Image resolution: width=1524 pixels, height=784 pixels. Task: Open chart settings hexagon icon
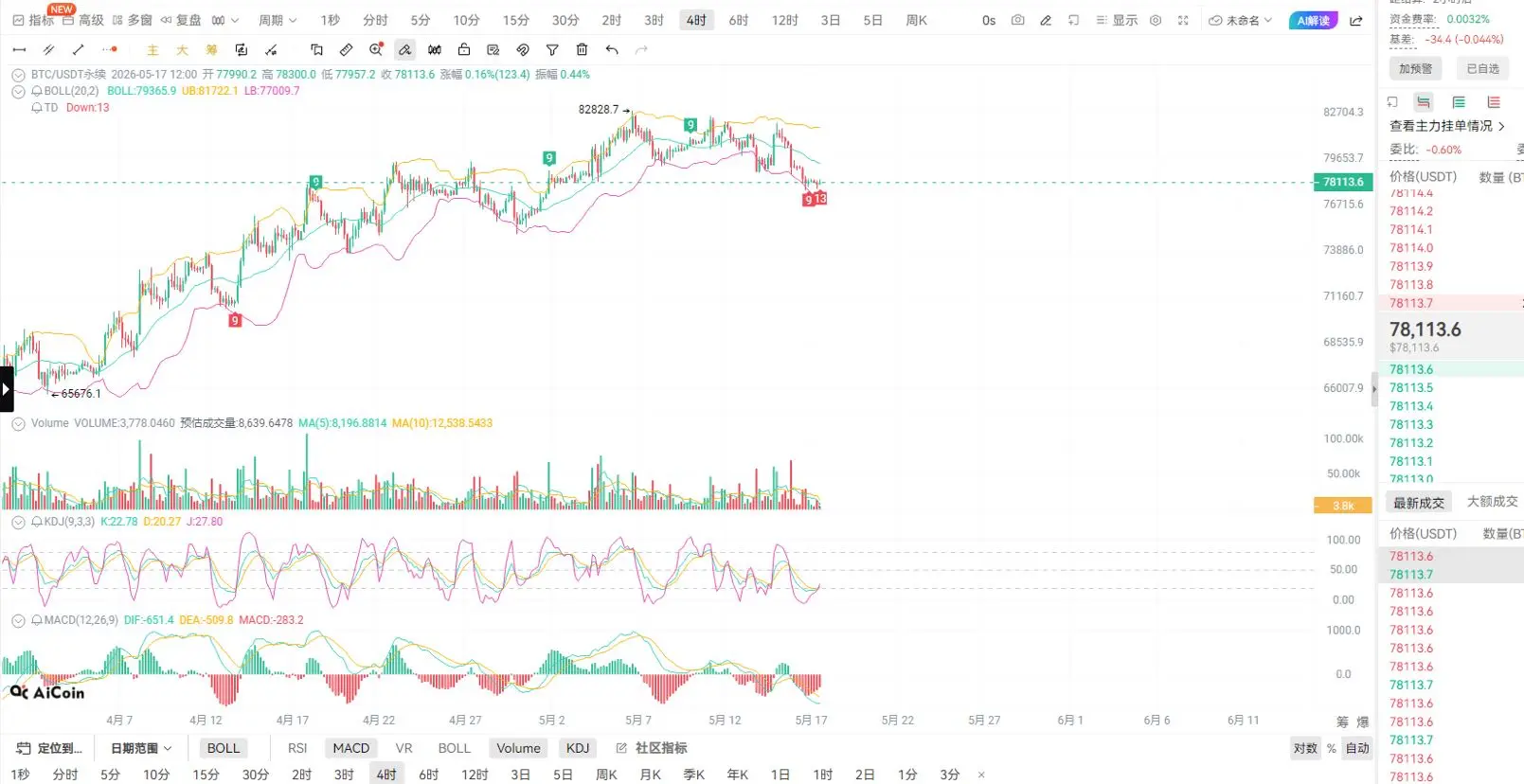coord(1156,20)
